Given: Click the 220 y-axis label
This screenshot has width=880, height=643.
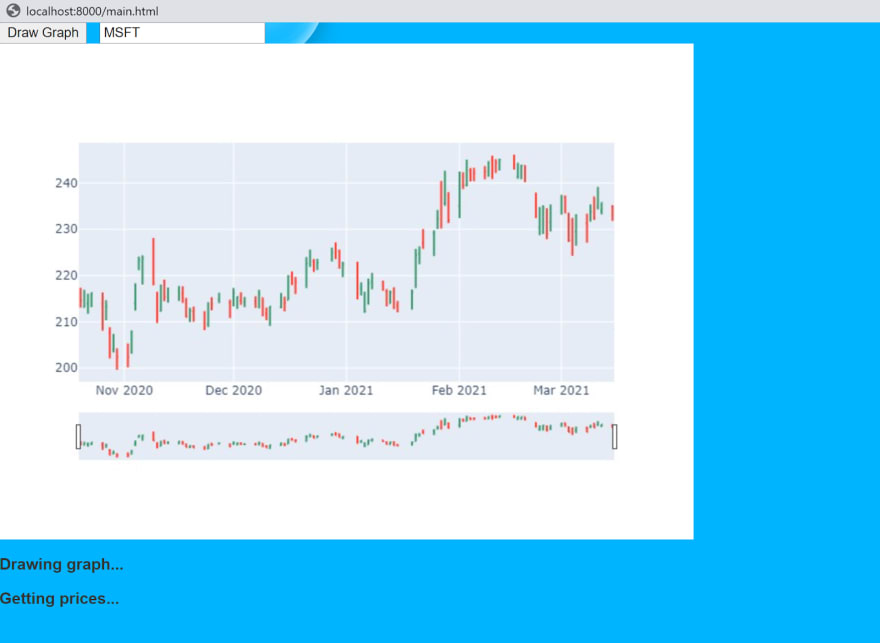Looking at the screenshot, I should click(x=66, y=275).
